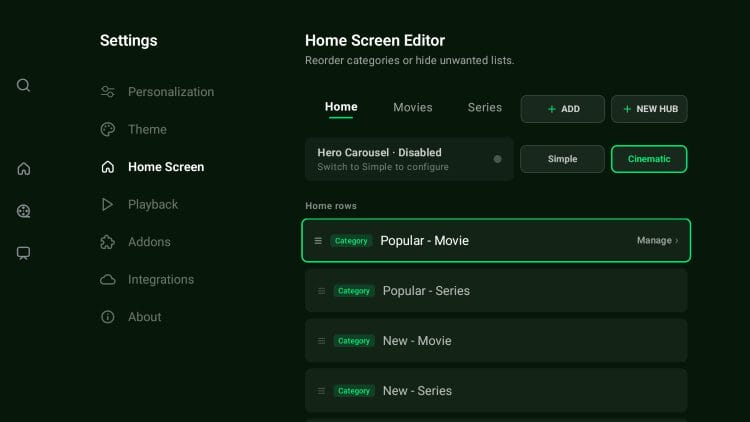This screenshot has width=750, height=422.
Task: Toggle the Hero Carousel status dot
Action: tap(497, 159)
